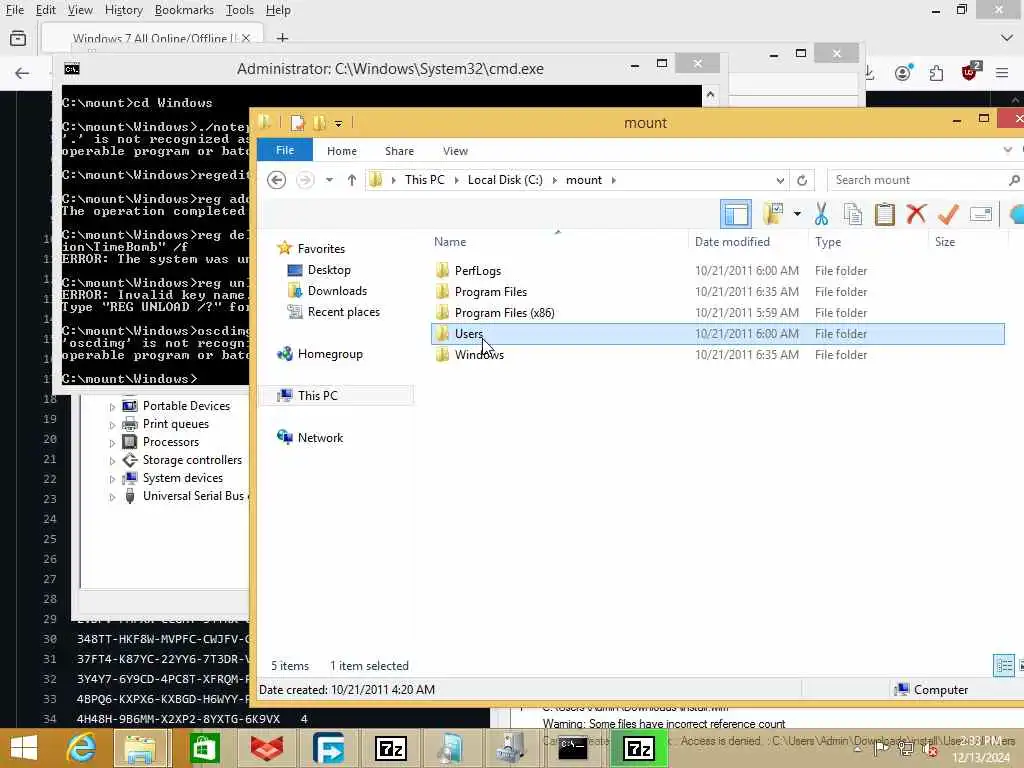Open the Share ribbon tab
Screen dimensions: 1024x768
[399, 151]
